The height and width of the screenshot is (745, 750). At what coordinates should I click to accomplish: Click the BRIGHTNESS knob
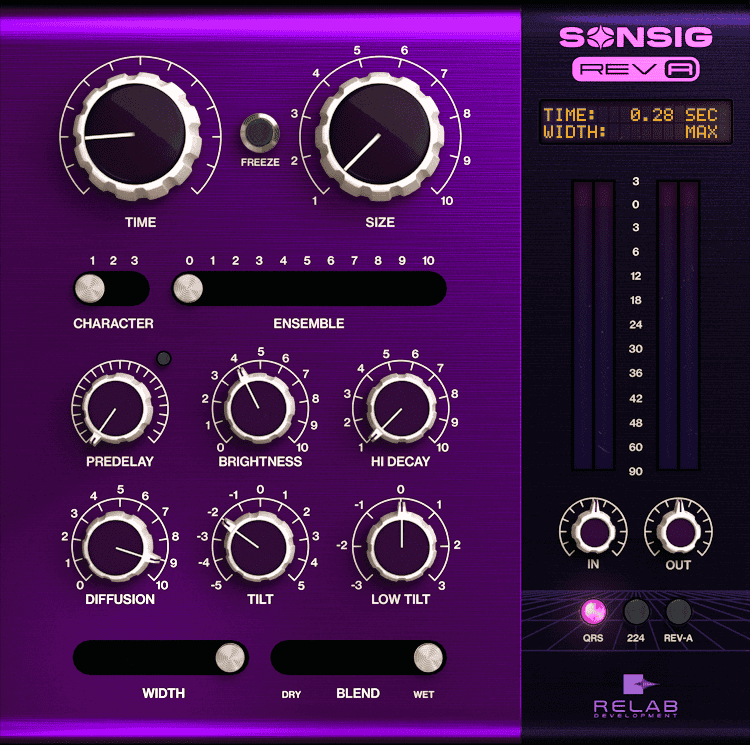[259, 409]
